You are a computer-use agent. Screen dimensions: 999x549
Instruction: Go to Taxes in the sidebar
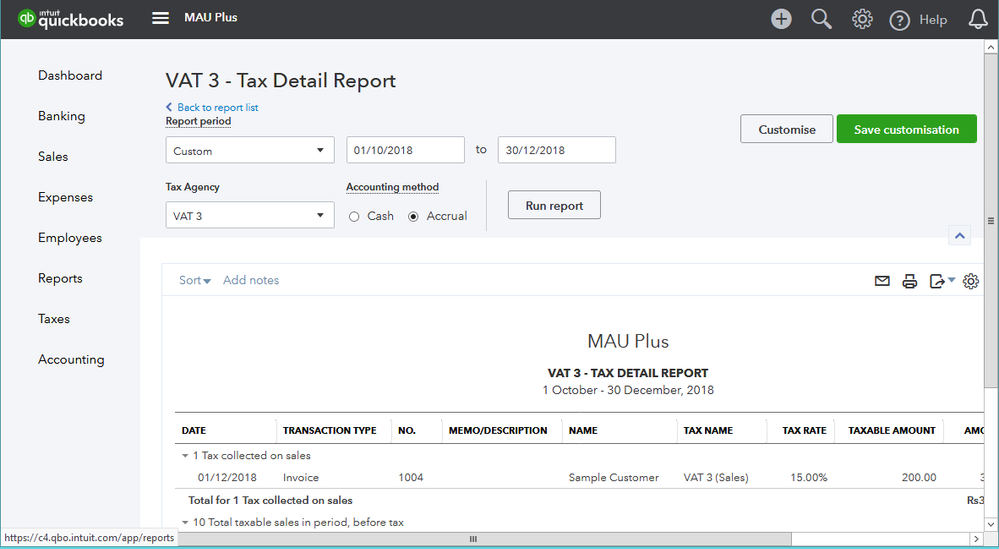54,318
